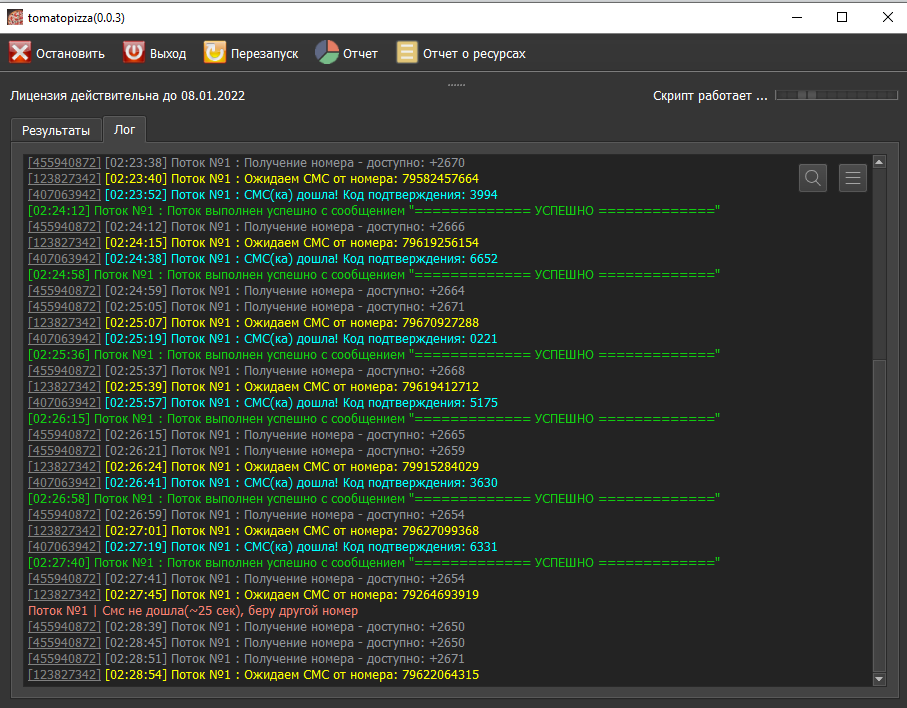The height and width of the screenshot is (708, 907).
Task: Open link 407063942 at 02:25:19
Action: point(64,339)
